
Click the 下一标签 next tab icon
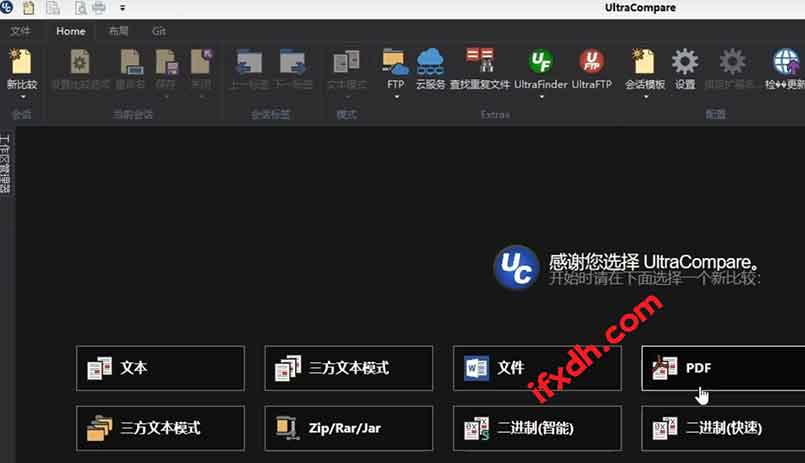[x=293, y=62]
